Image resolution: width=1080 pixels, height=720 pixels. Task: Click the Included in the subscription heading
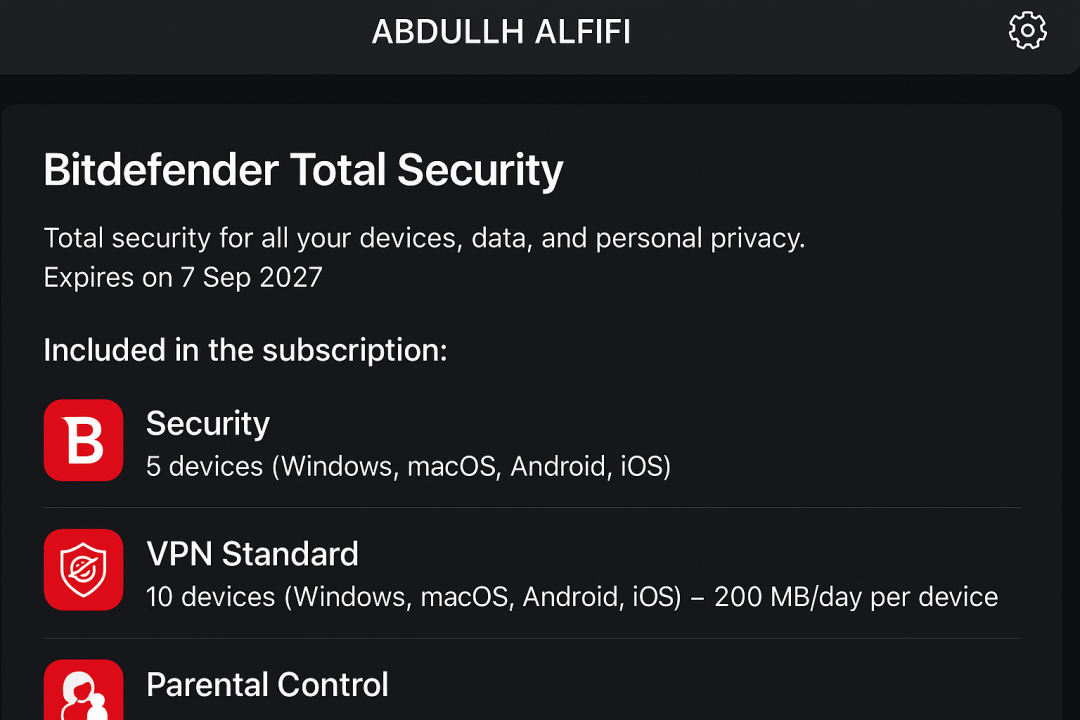245,350
